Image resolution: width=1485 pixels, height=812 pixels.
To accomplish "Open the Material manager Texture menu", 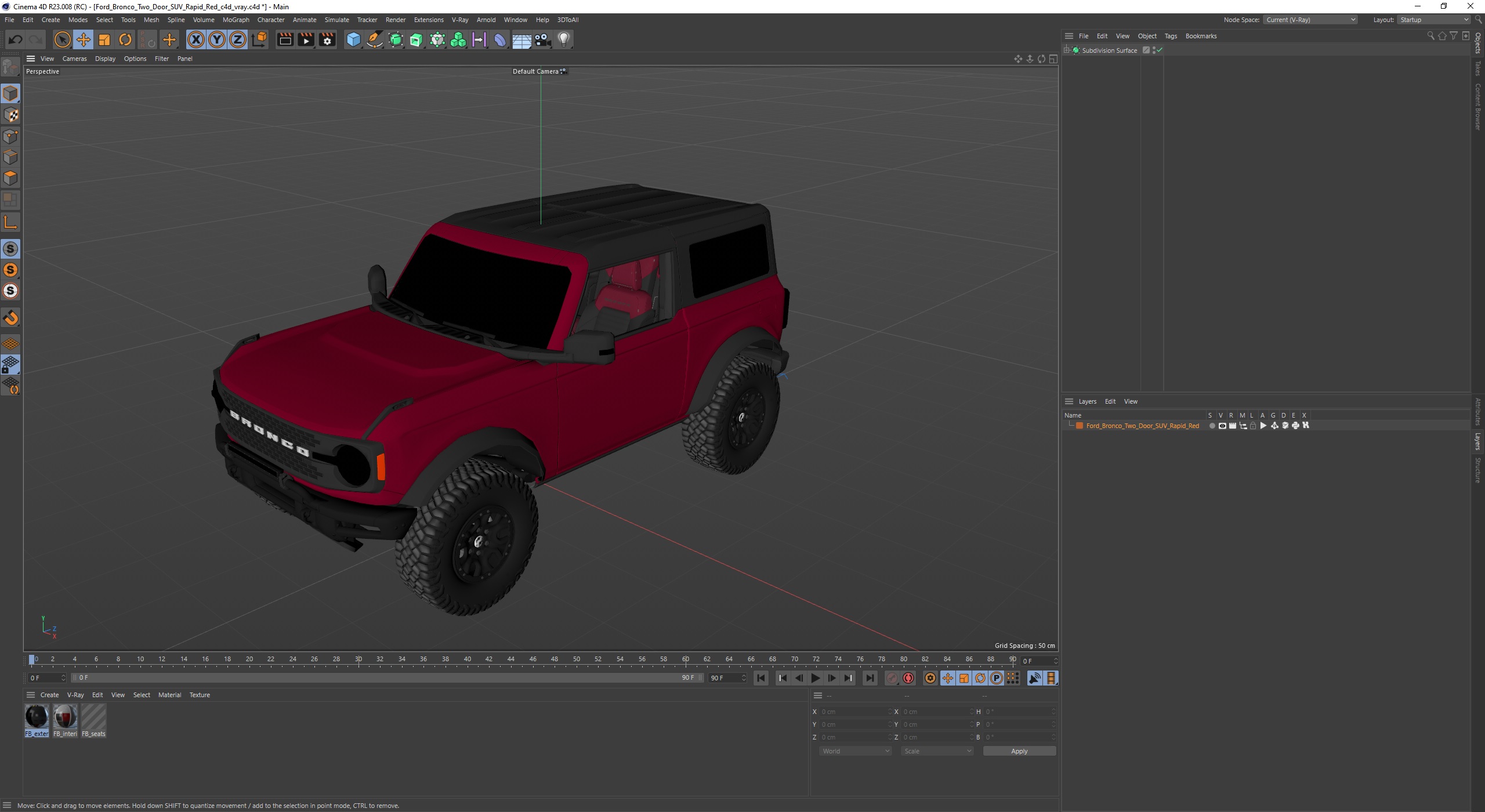I will (200, 695).
